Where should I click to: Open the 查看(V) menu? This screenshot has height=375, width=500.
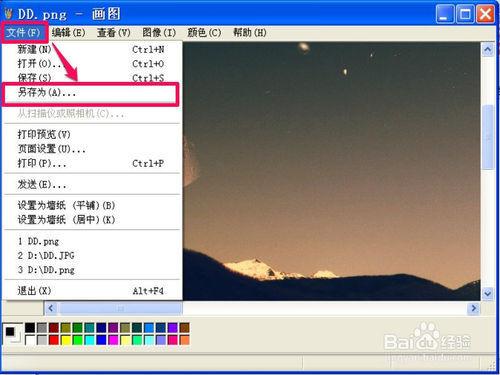point(114,33)
